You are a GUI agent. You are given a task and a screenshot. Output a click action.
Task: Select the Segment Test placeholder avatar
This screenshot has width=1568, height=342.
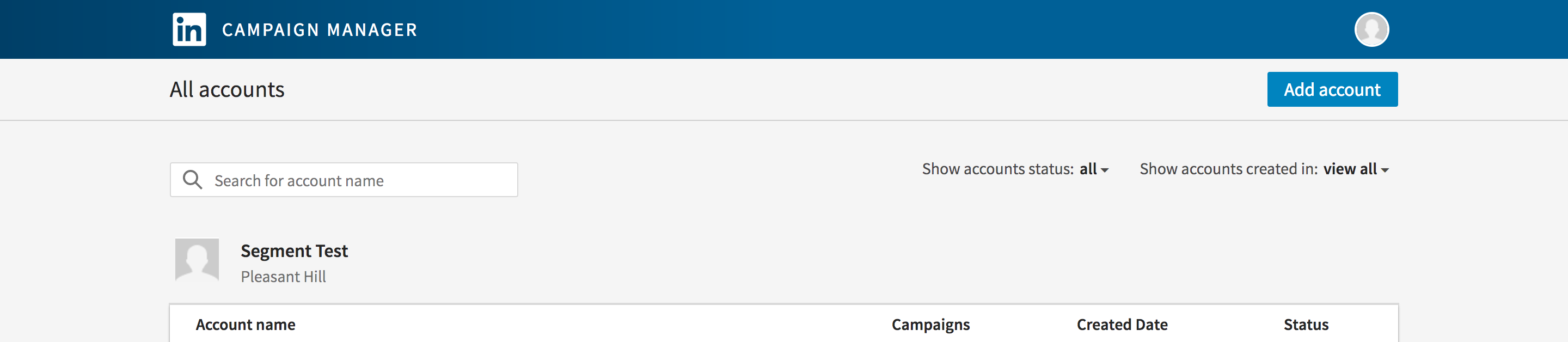click(197, 259)
